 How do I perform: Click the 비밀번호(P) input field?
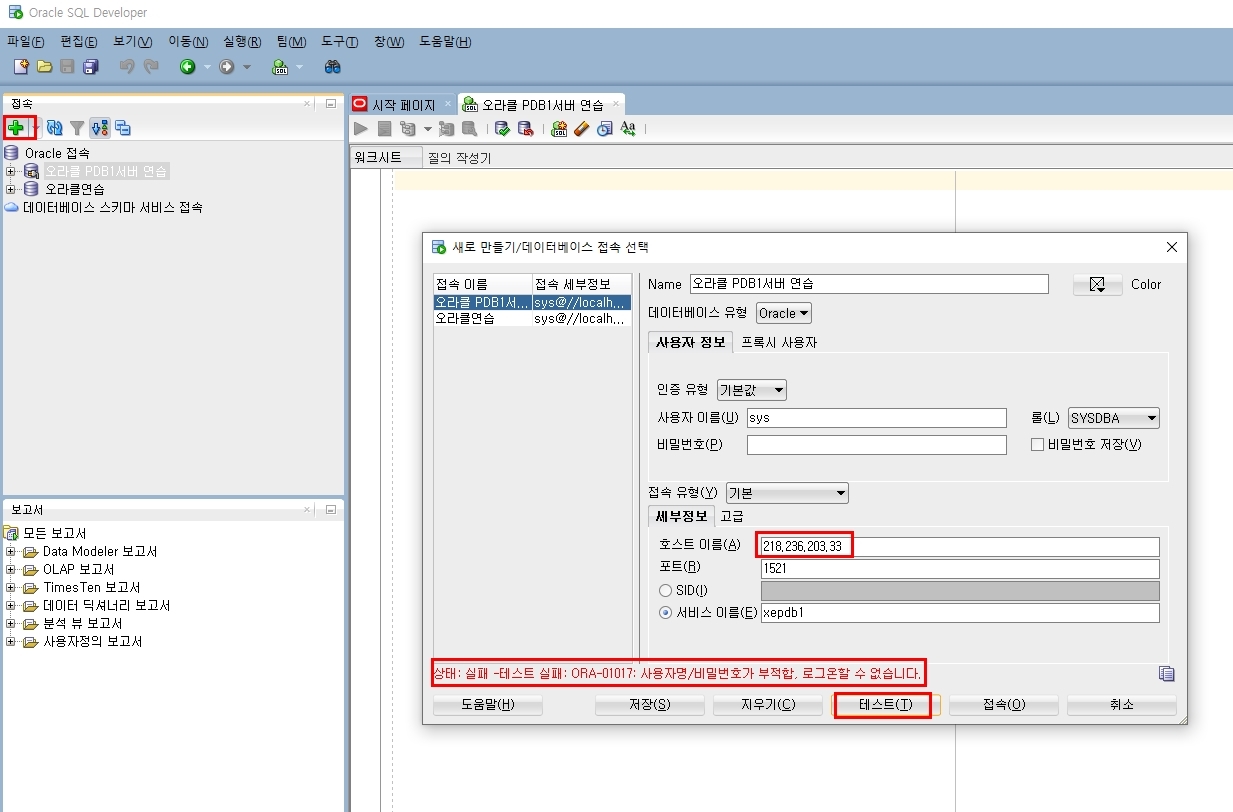coord(877,445)
